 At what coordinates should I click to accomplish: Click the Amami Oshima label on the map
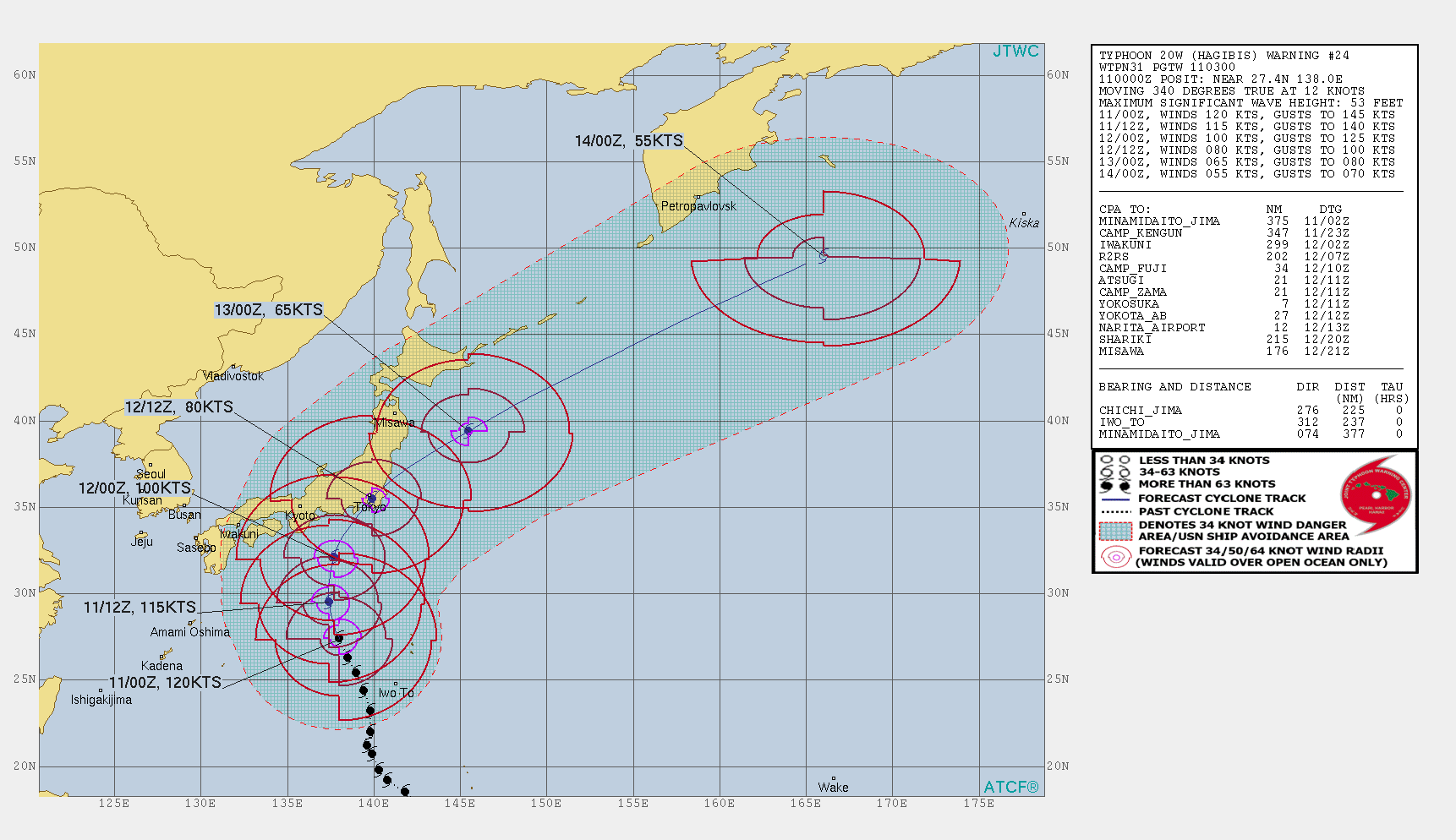pyautogui.click(x=190, y=632)
